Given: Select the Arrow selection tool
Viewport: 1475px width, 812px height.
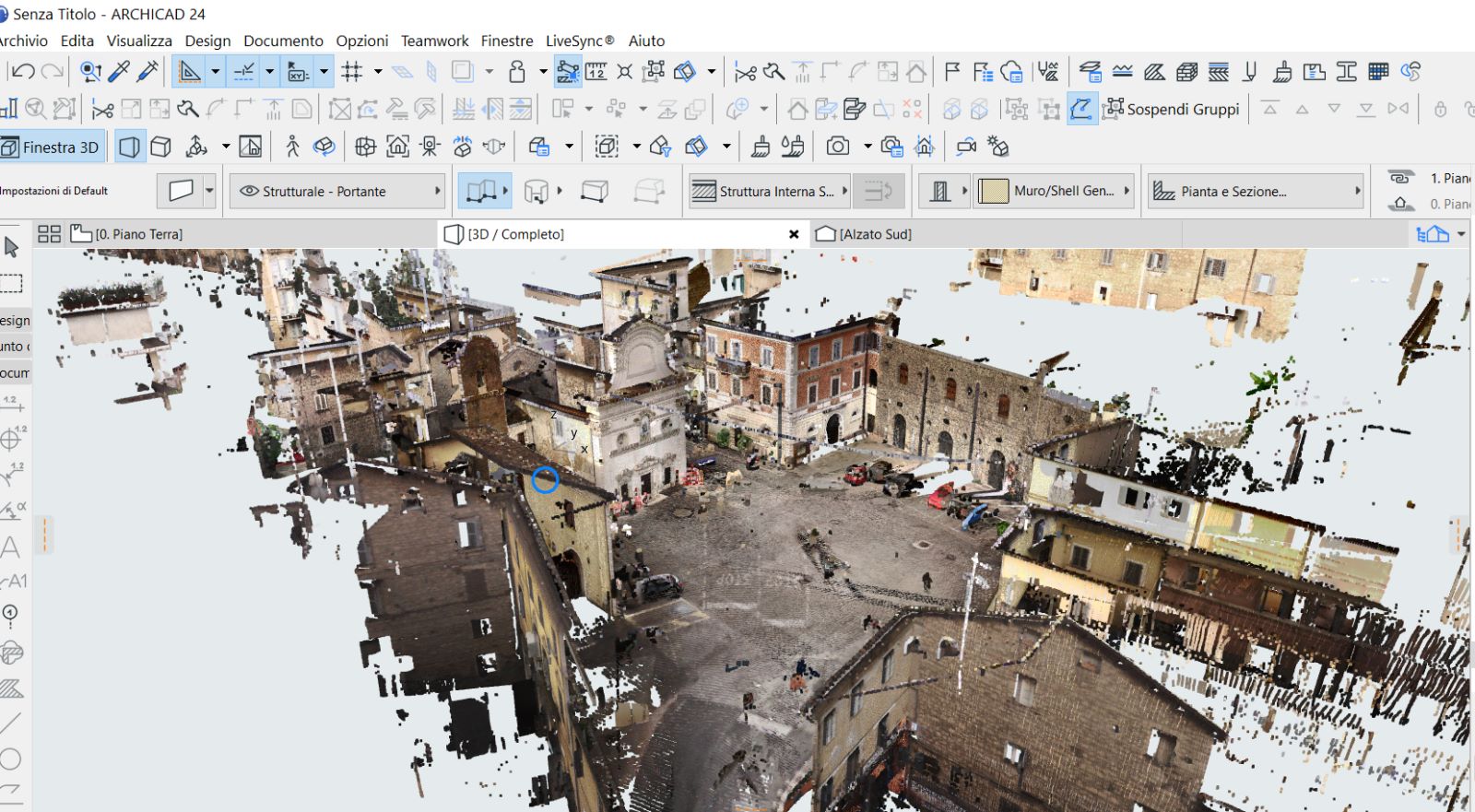Looking at the screenshot, I should coord(11,247).
